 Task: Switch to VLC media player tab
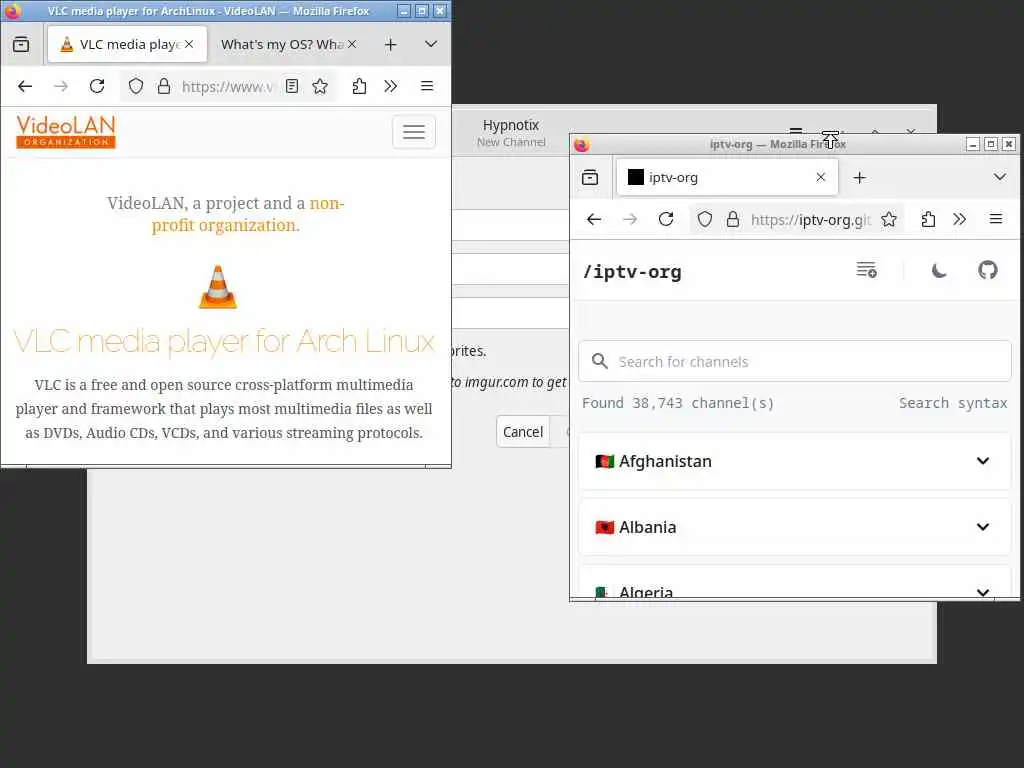[x=127, y=44]
